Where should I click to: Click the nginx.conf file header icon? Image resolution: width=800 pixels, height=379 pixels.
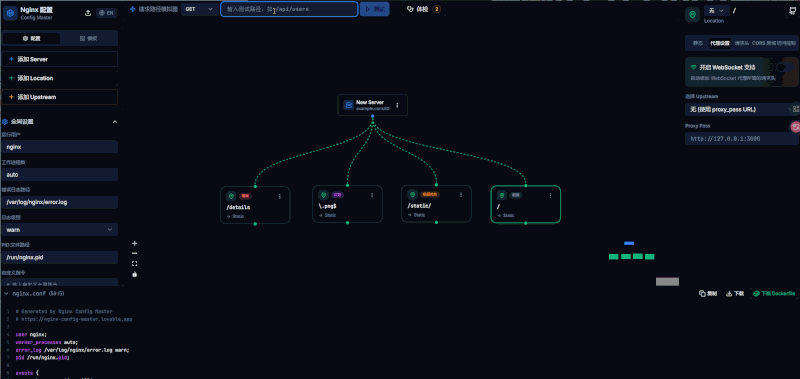(6, 294)
